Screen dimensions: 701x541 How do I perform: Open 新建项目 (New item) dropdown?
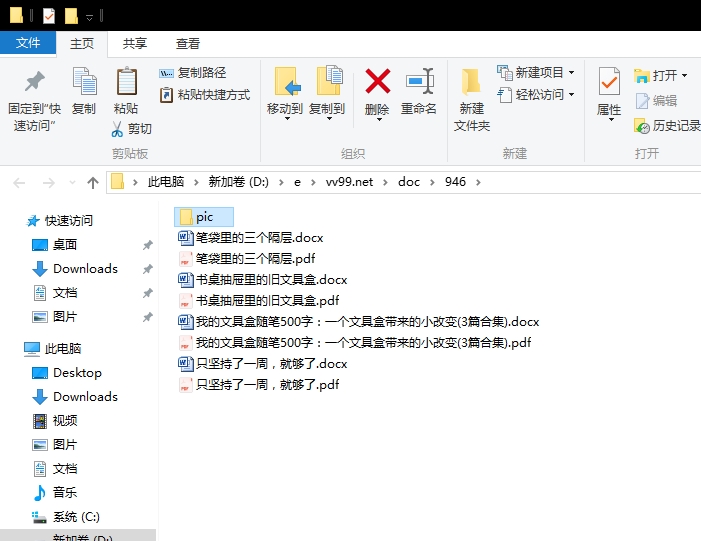click(x=536, y=72)
